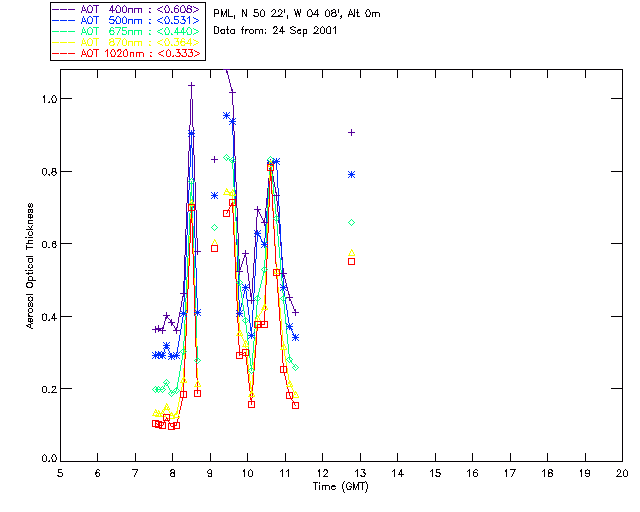Screen dimensions: 640x512
Task: Click y-axis tick label 0.0
Action: coord(49,459)
